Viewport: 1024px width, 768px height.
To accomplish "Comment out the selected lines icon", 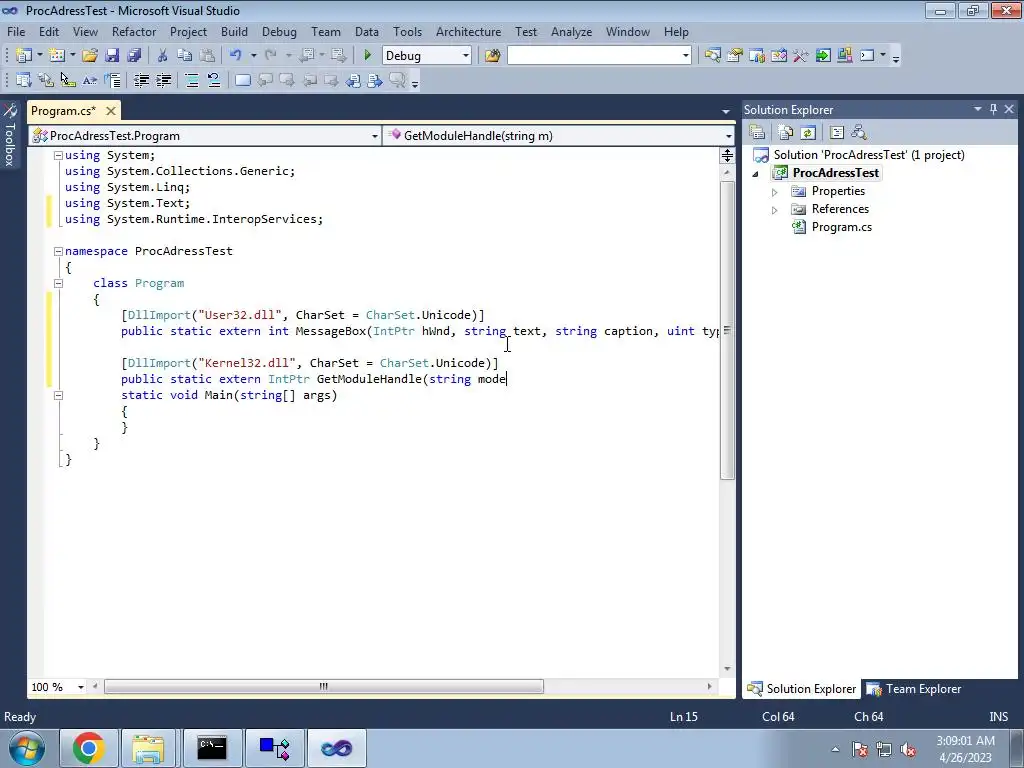I will (192, 80).
